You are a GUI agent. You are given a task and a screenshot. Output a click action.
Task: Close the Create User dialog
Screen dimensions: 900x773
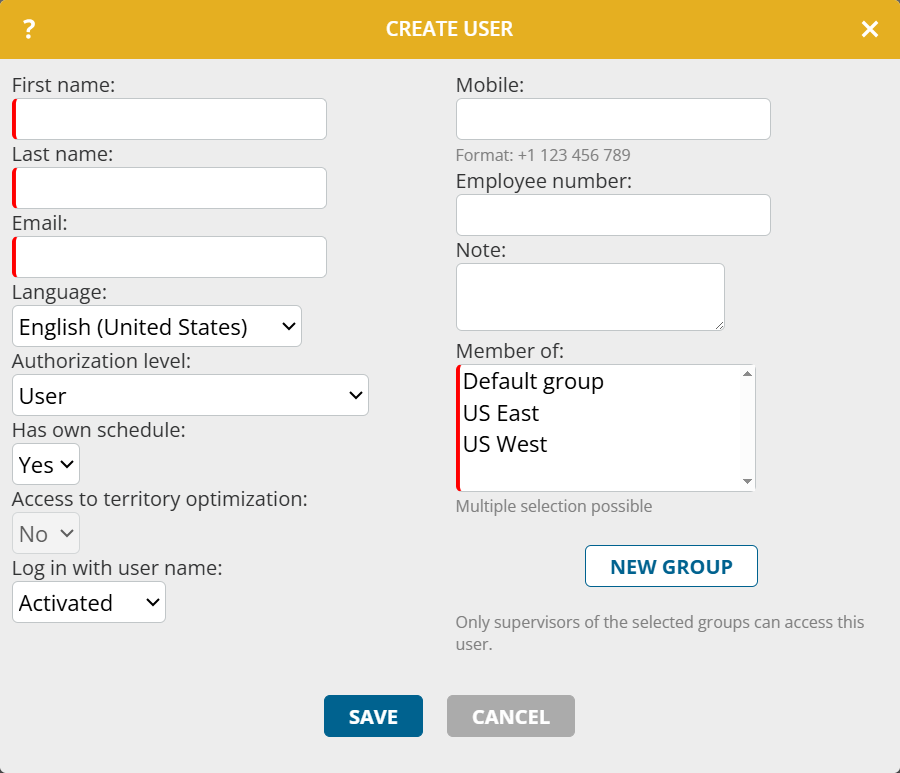tap(870, 29)
